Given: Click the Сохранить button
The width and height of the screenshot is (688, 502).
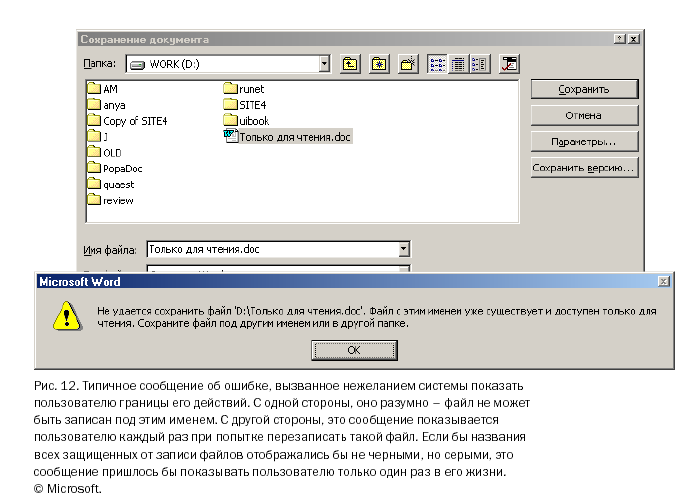Looking at the screenshot, I should pos(584,90).
